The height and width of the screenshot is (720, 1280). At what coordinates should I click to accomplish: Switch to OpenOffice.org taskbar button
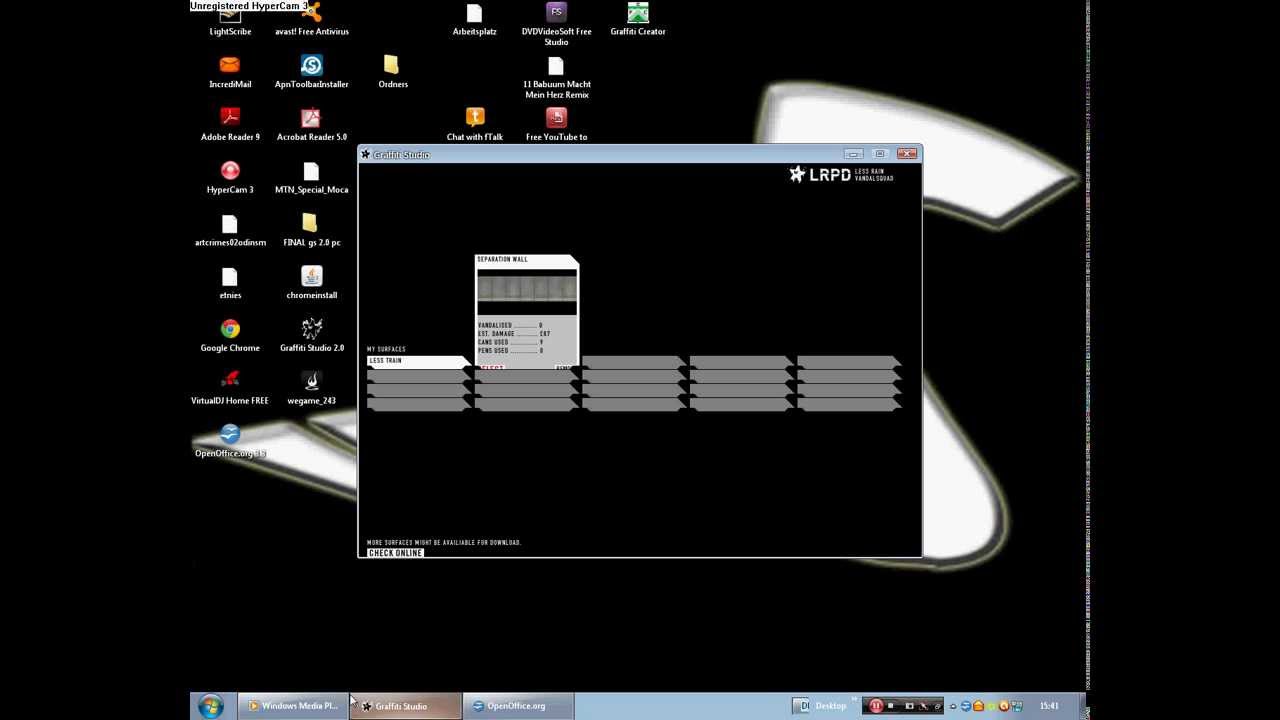(x=518, y=706)
